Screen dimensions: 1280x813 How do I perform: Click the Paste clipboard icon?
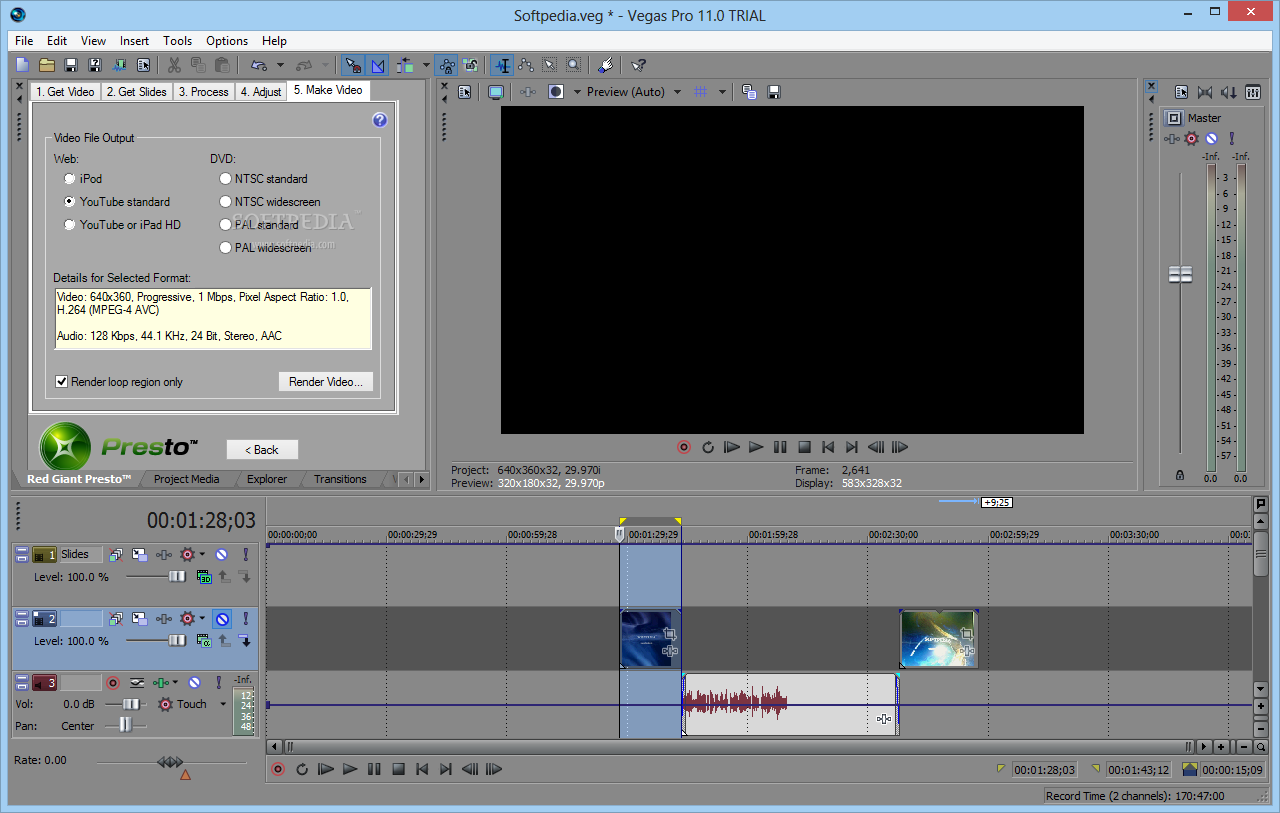coord(222,65)
